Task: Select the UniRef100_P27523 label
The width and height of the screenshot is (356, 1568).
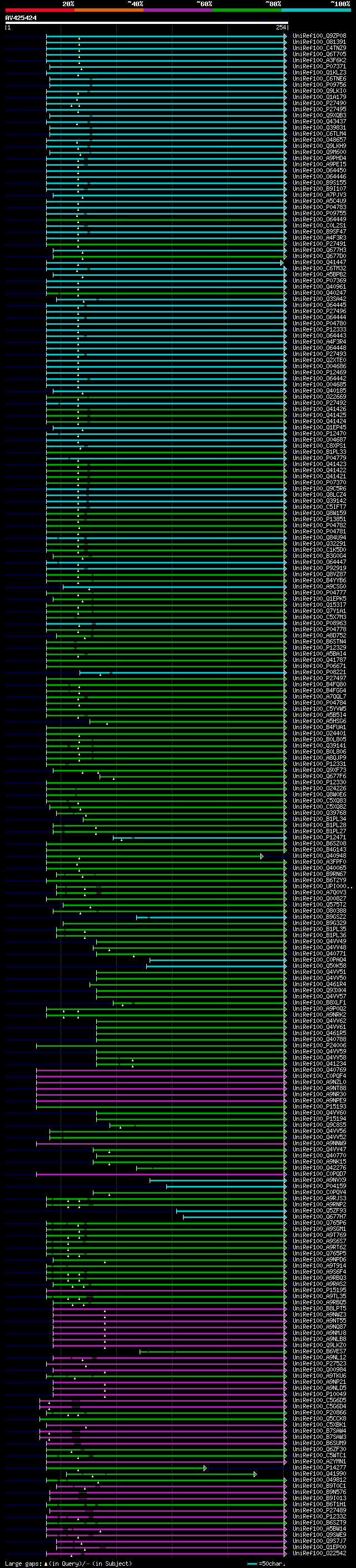Action: pyautogui.click(x=319, y=1363)
